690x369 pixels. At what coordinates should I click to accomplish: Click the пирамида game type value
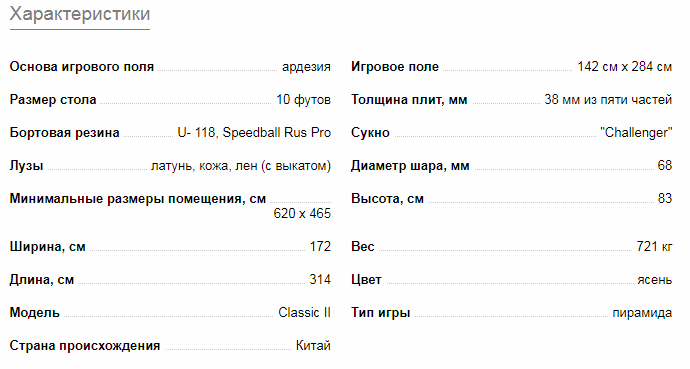tap(642, 313)
